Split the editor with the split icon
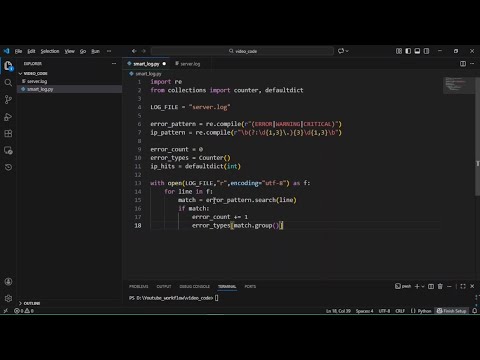480x360 pixels. point(463,64)
